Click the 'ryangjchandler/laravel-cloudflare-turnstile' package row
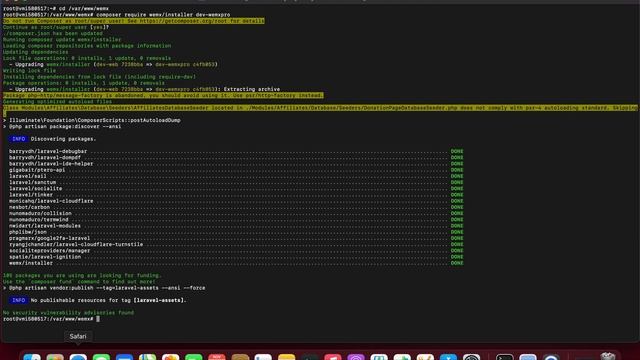 click(x=236, y=244)
